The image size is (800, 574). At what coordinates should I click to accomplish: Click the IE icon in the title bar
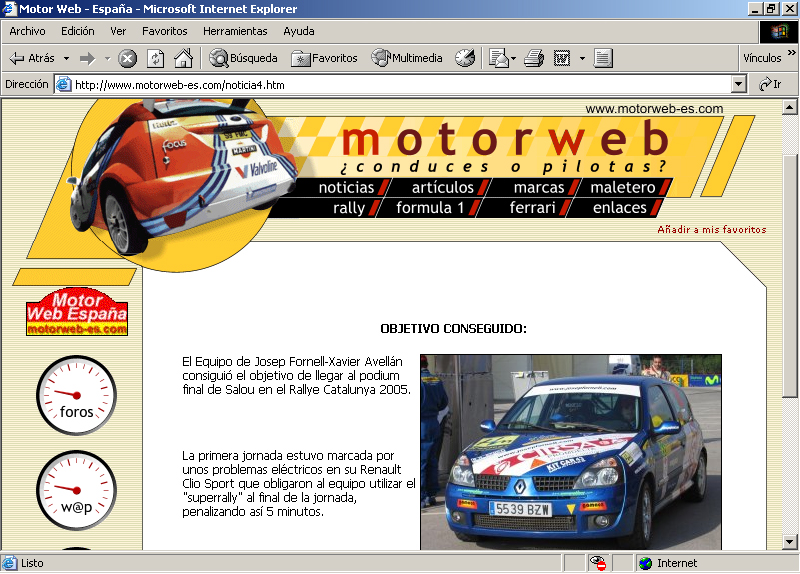pyautogui.click(x=9, y=9)
